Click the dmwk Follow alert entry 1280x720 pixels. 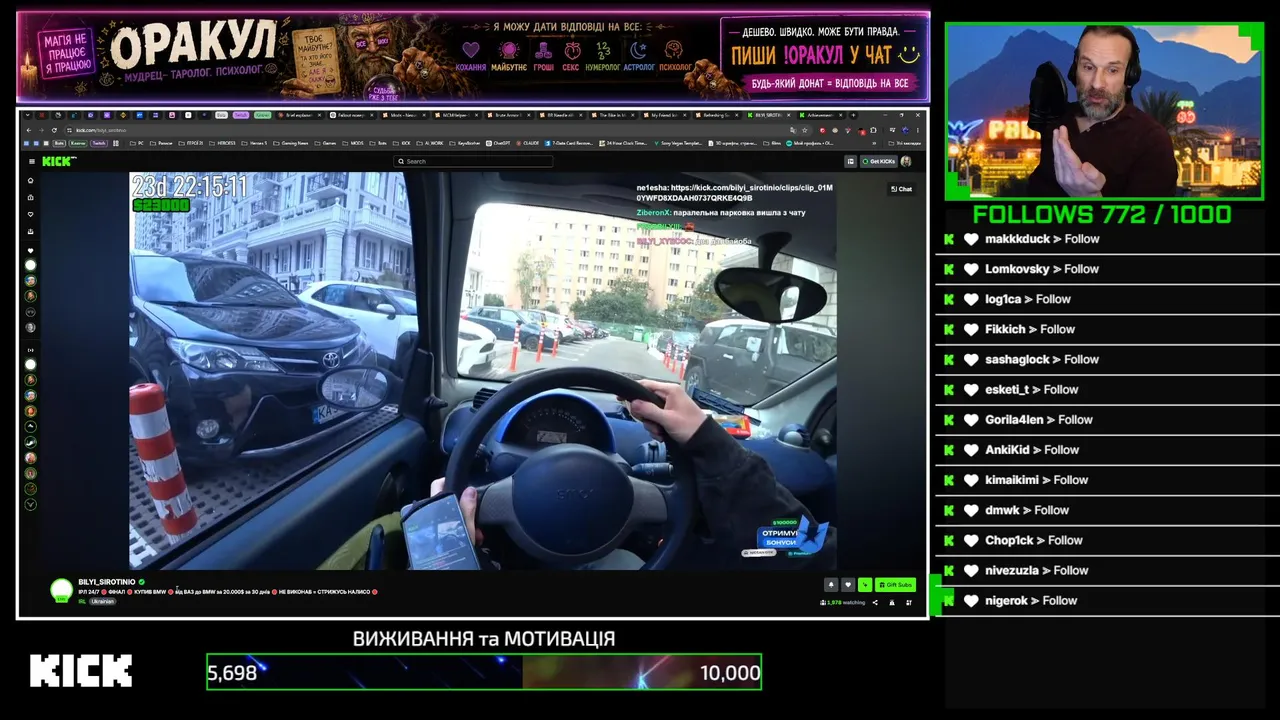tap(1107, 510)
